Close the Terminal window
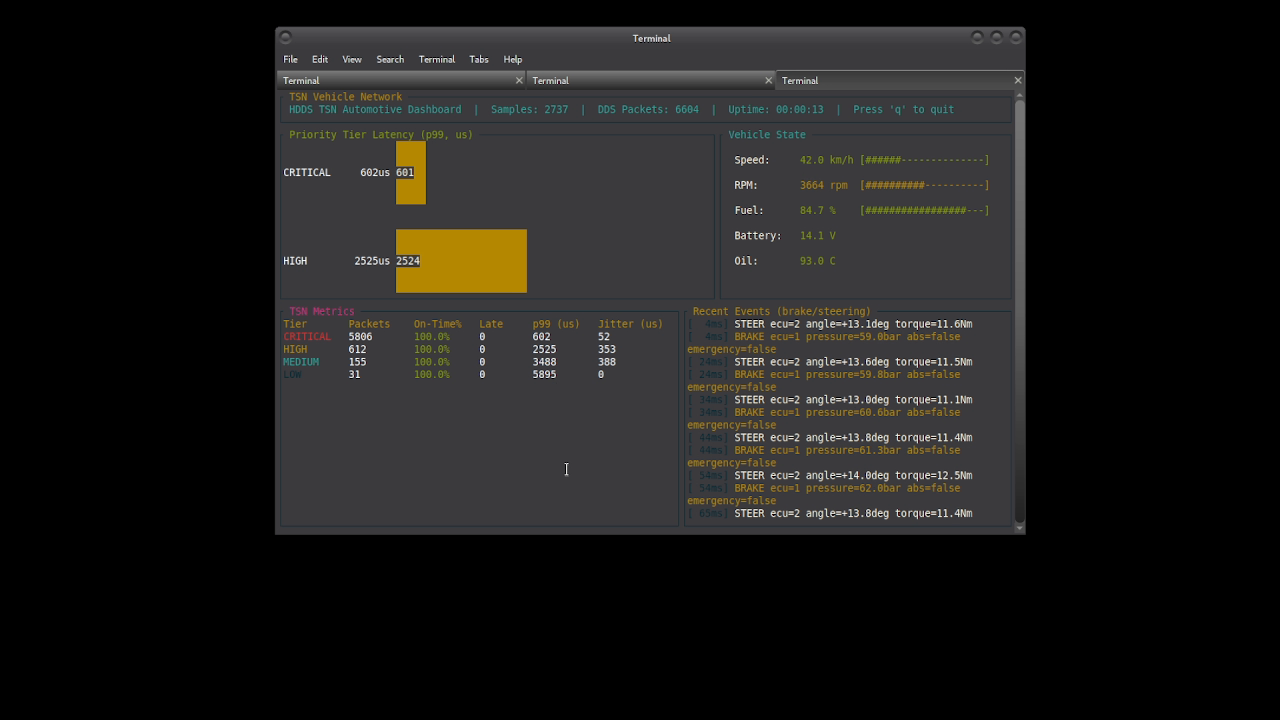The height and width of the screenshot is (720, 1280). point(1015,38)
